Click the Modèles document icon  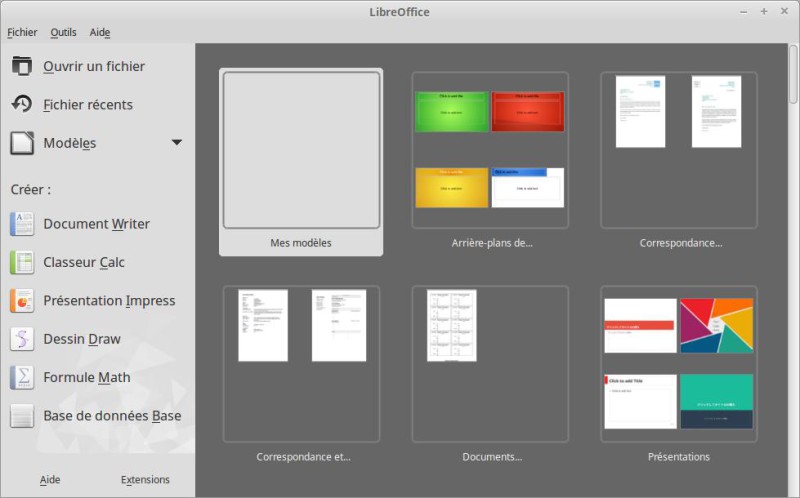(x=22, y=143)
